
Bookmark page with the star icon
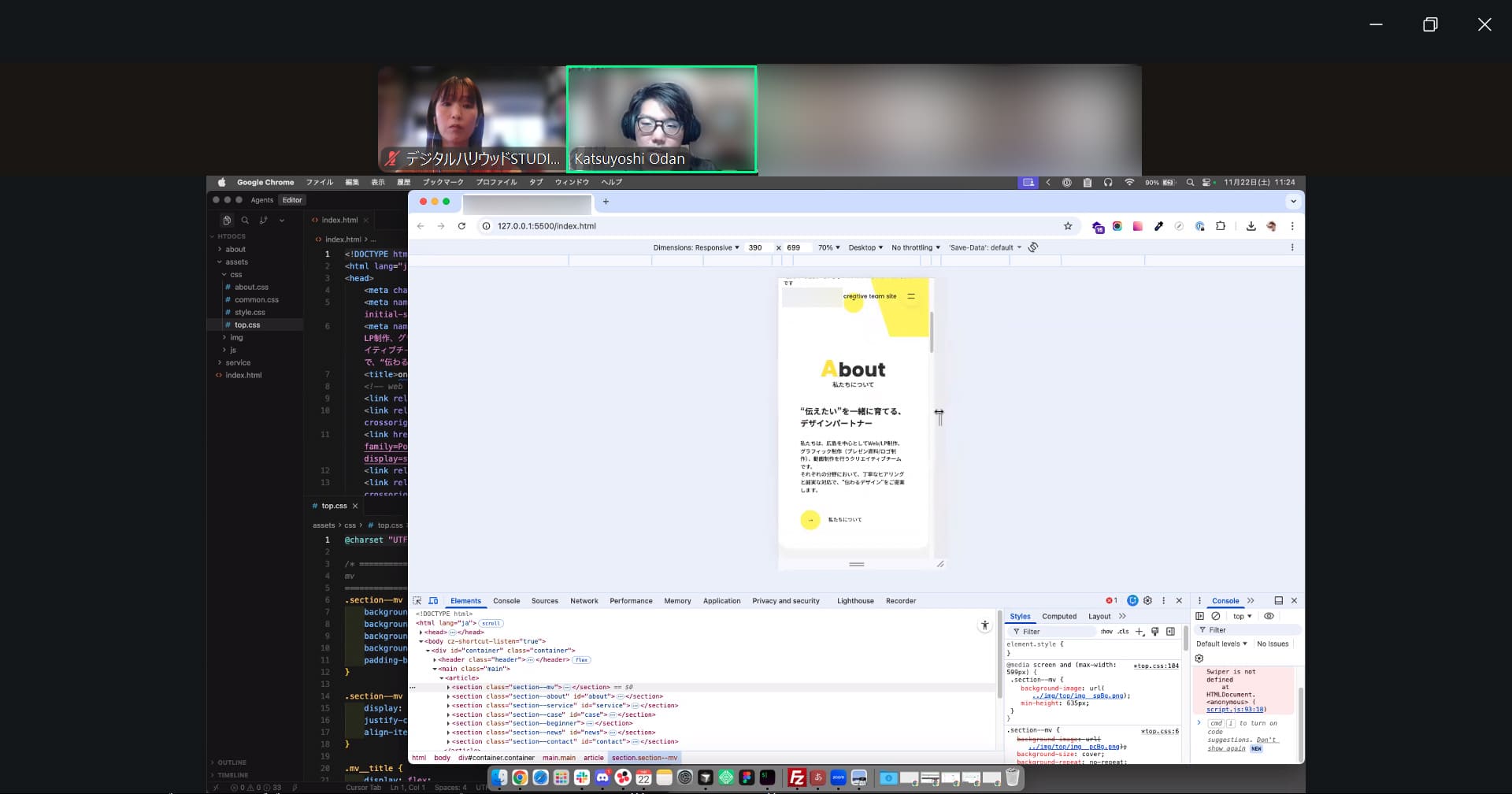pos(1068,226)
